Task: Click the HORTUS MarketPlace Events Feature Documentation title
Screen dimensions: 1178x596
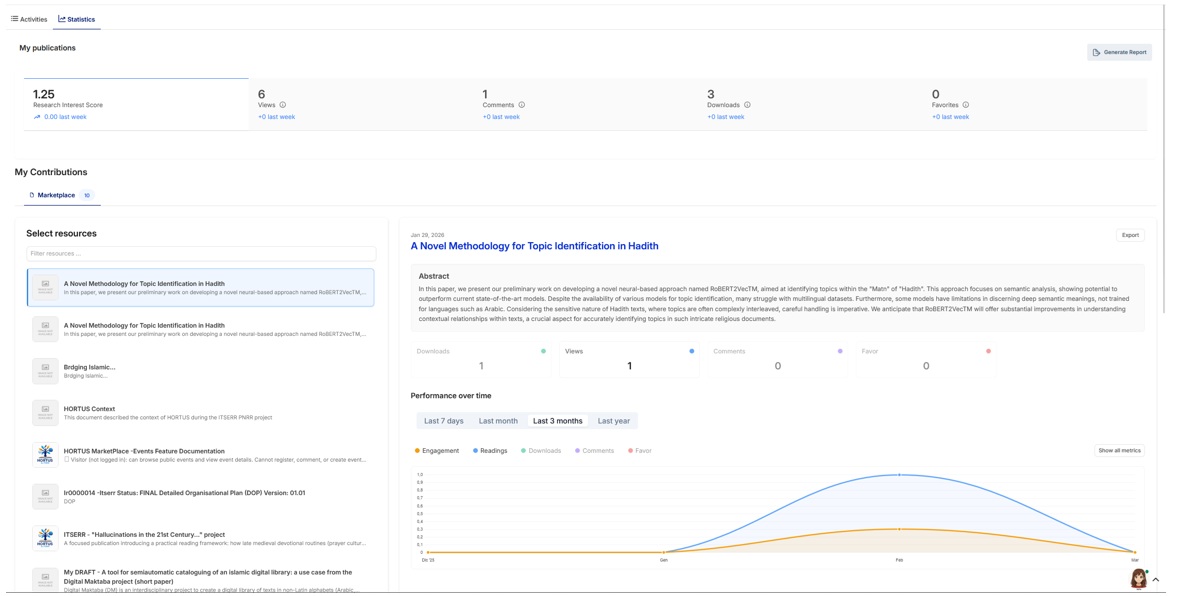Action: (143, 451)
